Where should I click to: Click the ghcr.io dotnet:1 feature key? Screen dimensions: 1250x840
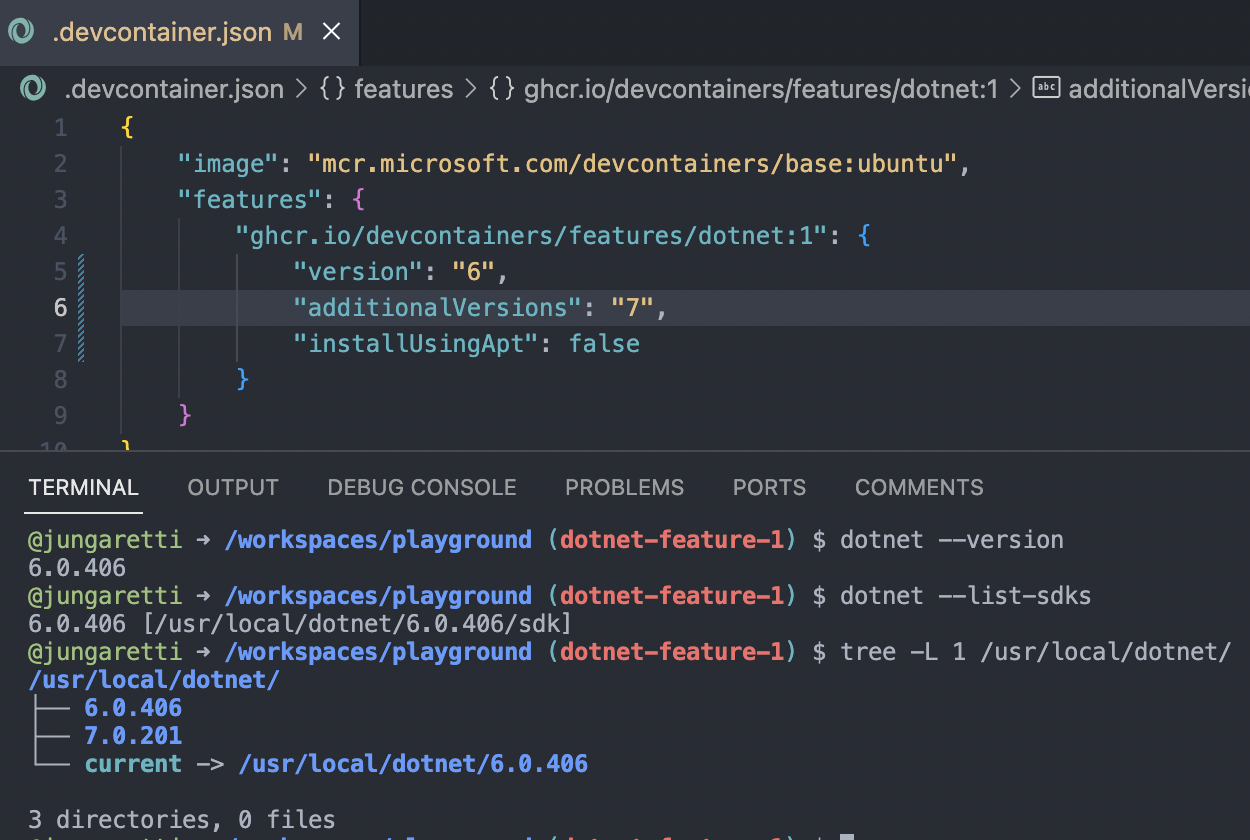pos(533,236)
